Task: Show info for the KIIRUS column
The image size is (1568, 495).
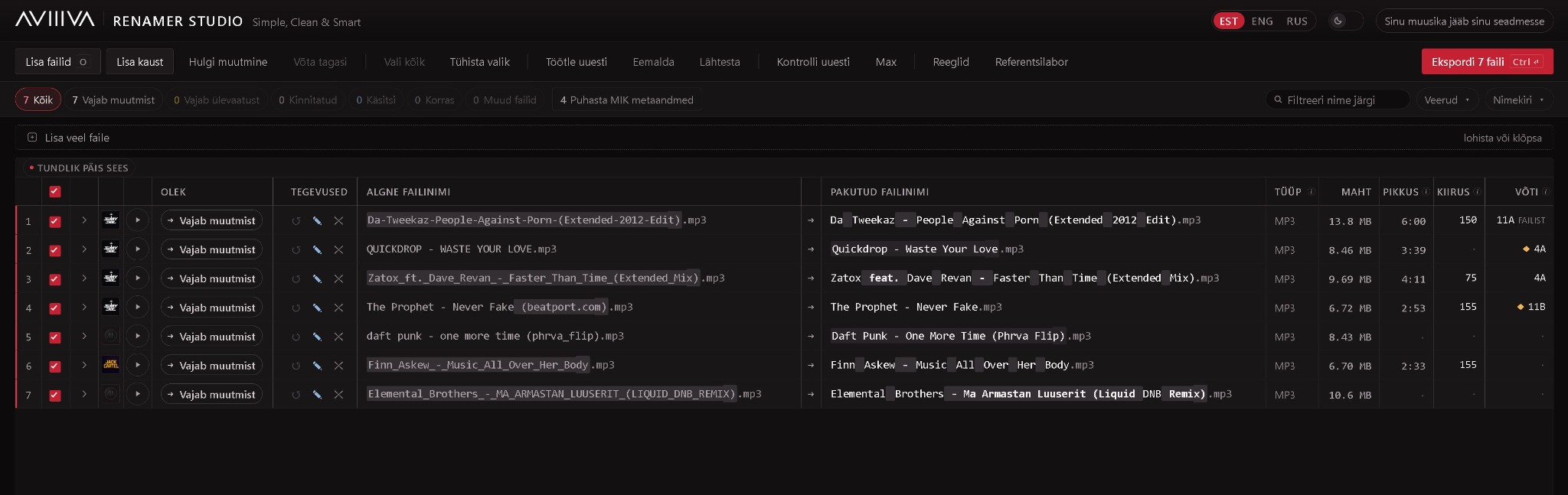Action: (x=1478, y=192)
